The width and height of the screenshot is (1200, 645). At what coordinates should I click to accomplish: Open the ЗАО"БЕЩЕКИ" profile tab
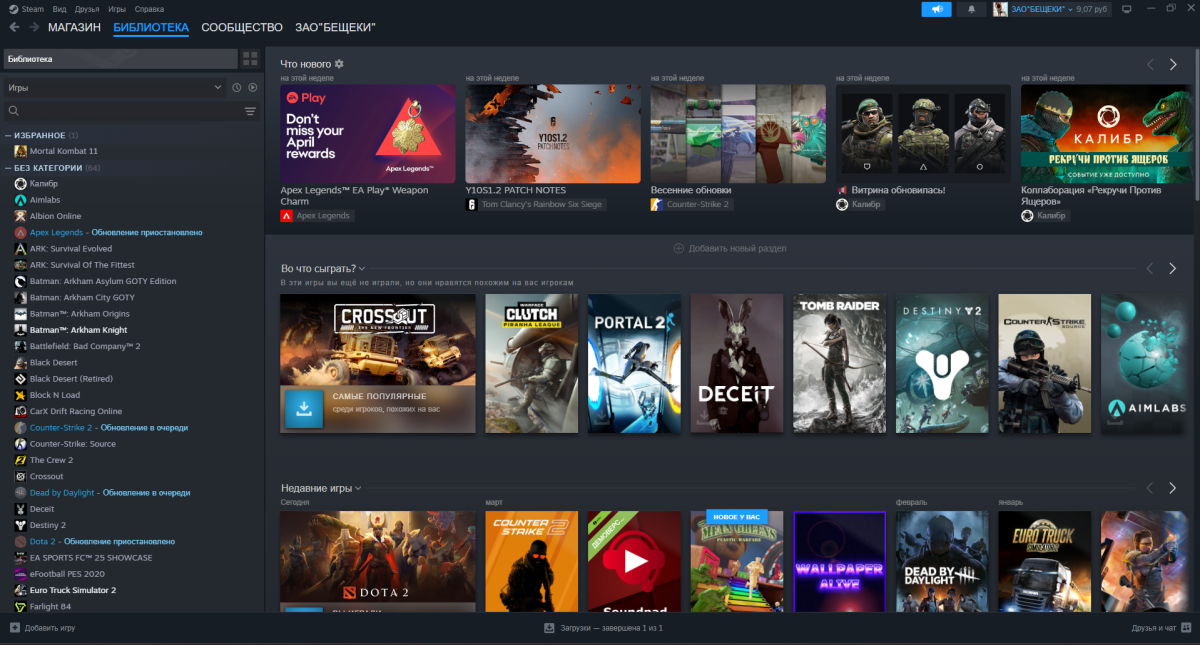[x=336, y=27]
